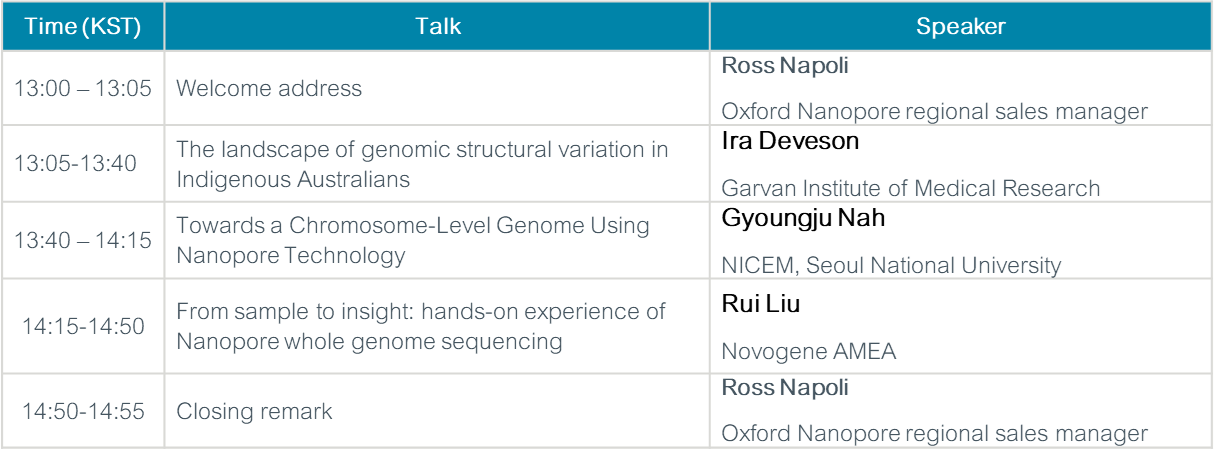Click the speaker name Gyoungju Nah

pos(803,218)
